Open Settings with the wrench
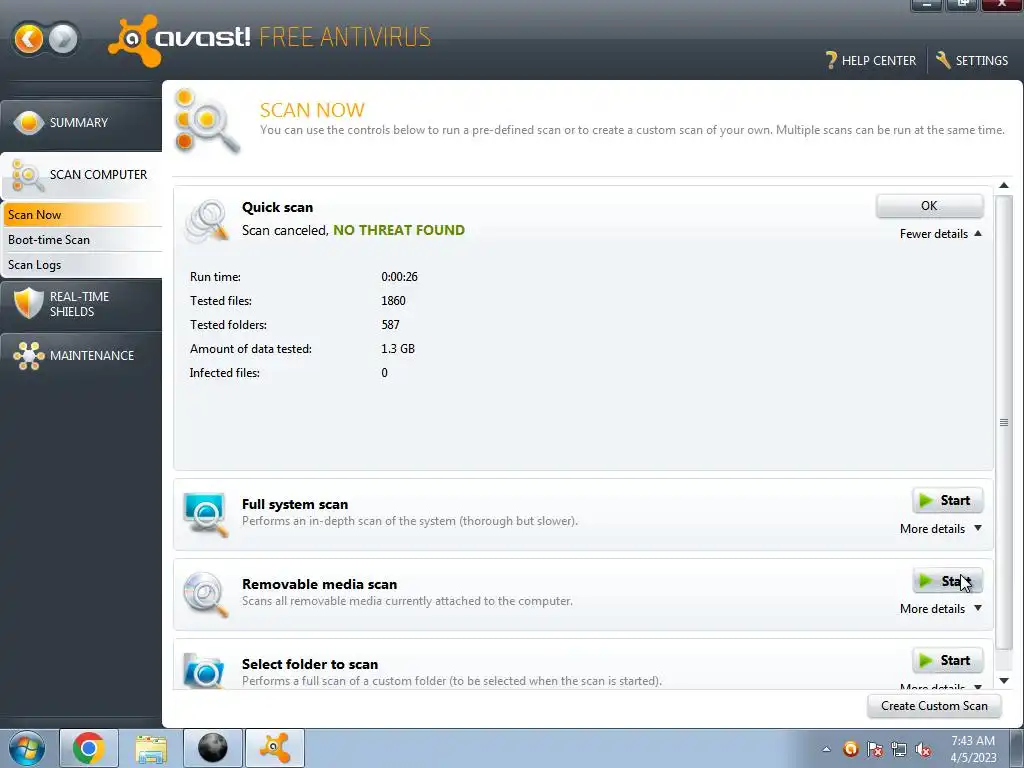 point(972,61)
